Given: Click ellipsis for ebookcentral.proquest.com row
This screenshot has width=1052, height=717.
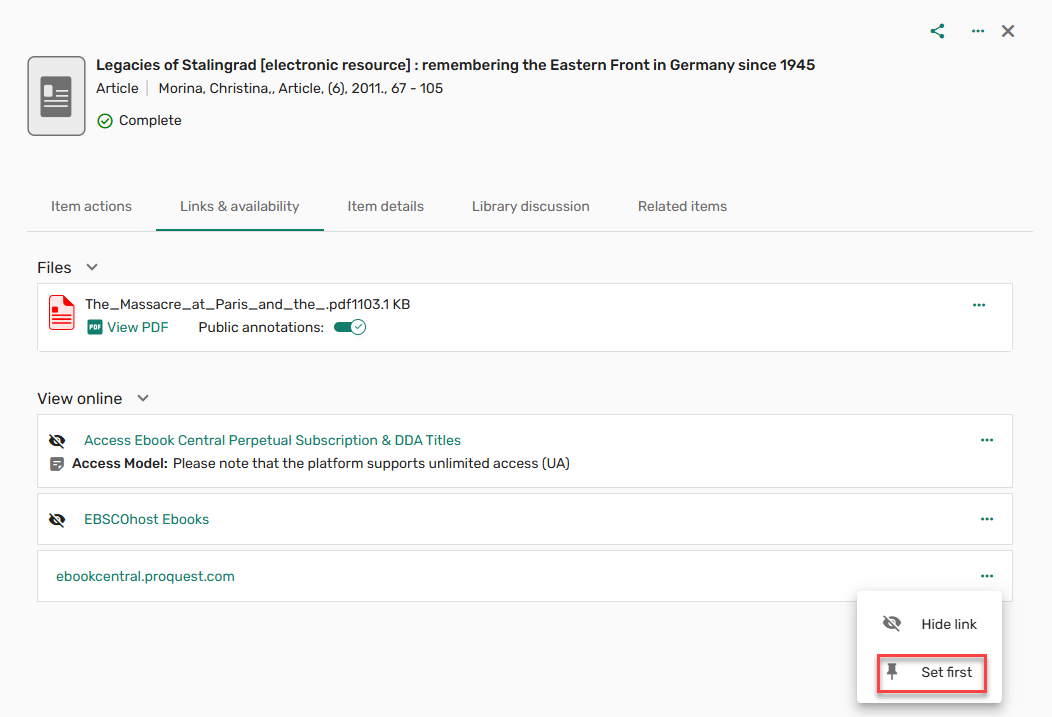Looking at the screenshot, I should [x=987, y=576].
